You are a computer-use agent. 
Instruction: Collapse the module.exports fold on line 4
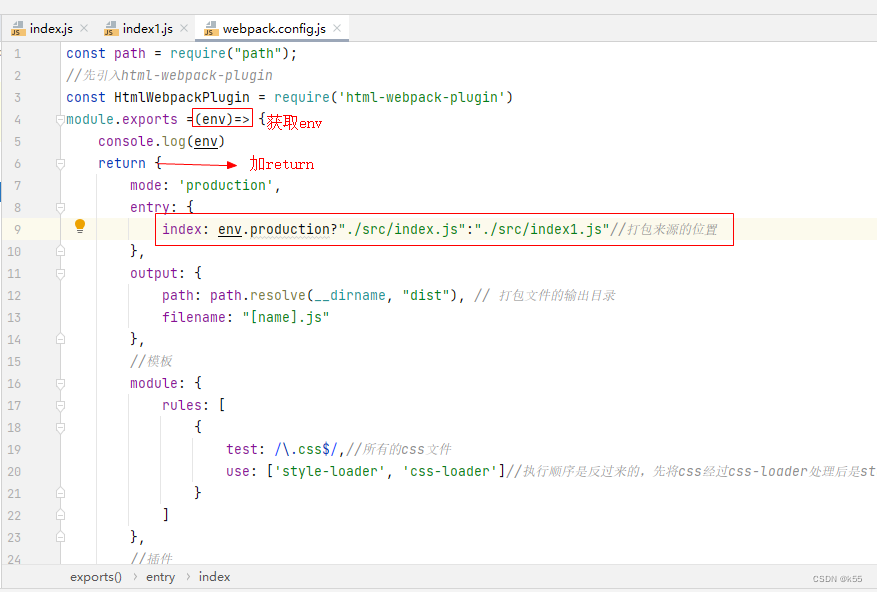tap(60, 119)
